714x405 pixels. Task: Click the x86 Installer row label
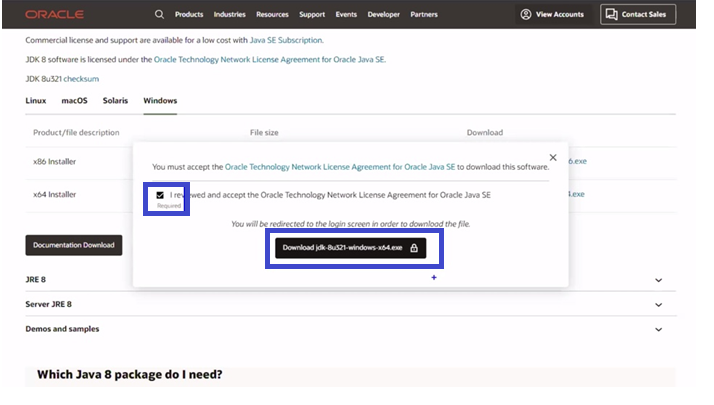54,161
